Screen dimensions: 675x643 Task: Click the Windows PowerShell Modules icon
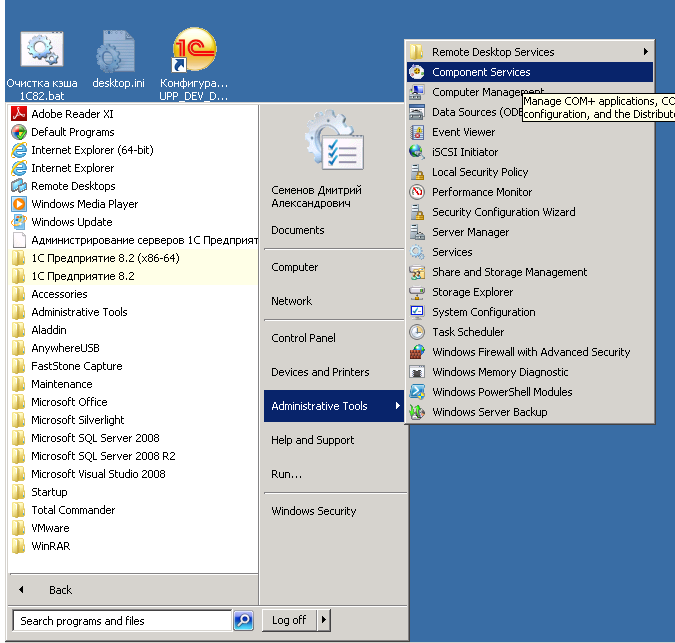pyautogui.click(x=417, y=392)
